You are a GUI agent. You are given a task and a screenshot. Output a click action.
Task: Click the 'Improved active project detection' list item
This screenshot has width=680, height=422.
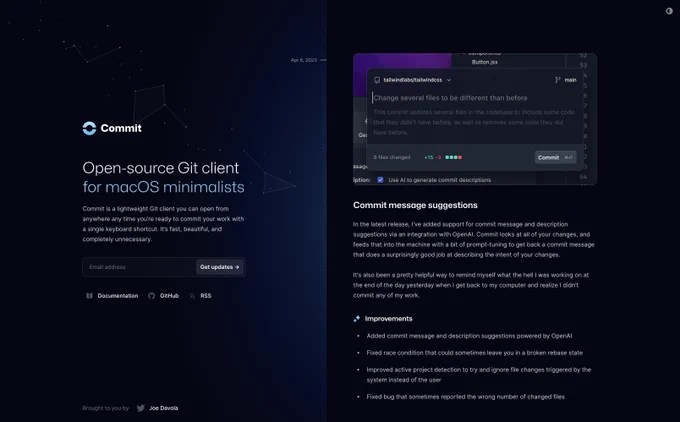pos(479,375)
